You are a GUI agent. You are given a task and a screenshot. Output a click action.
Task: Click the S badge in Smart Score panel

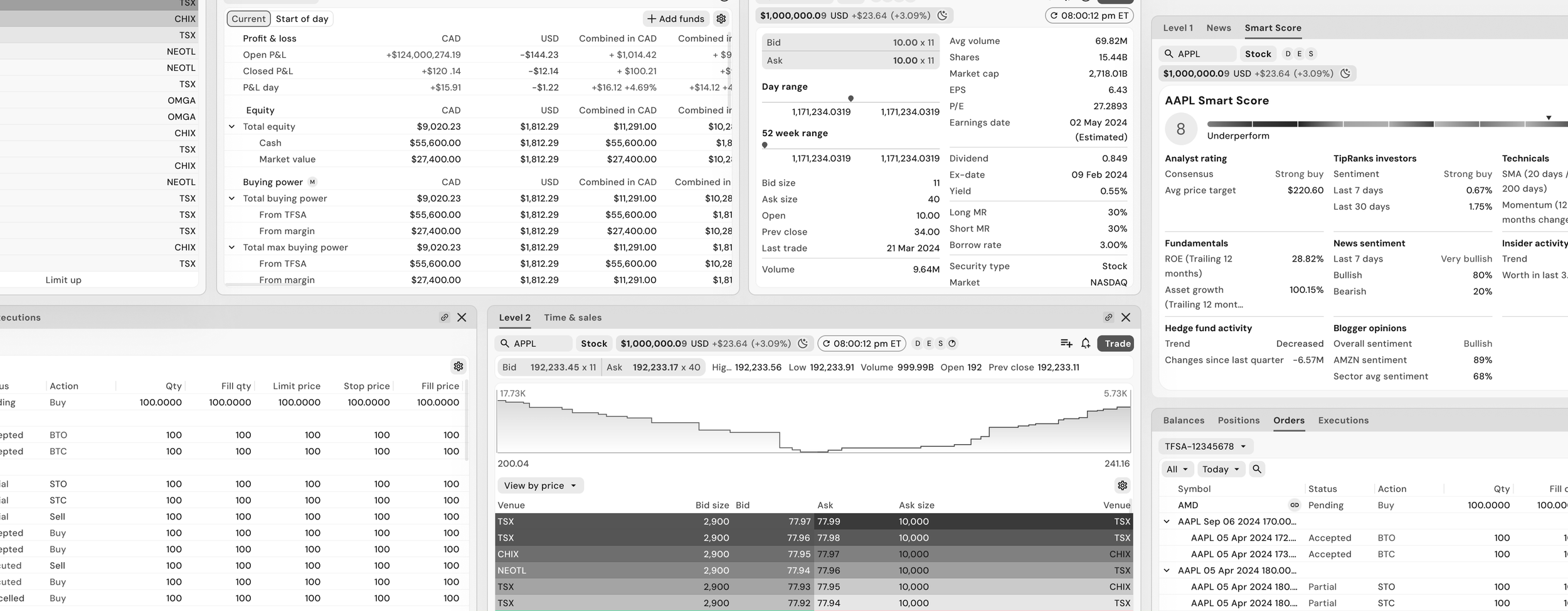[1311, 54]
